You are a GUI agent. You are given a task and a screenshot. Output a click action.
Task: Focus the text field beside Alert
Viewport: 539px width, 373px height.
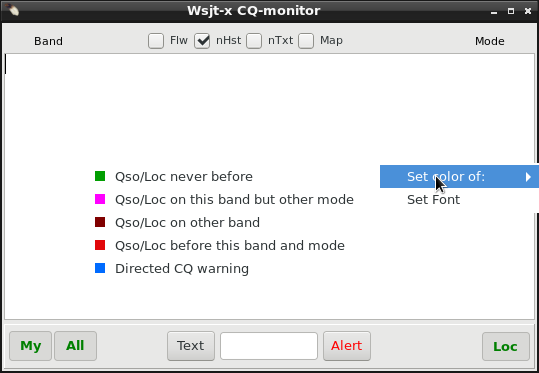tap(269, 346)
